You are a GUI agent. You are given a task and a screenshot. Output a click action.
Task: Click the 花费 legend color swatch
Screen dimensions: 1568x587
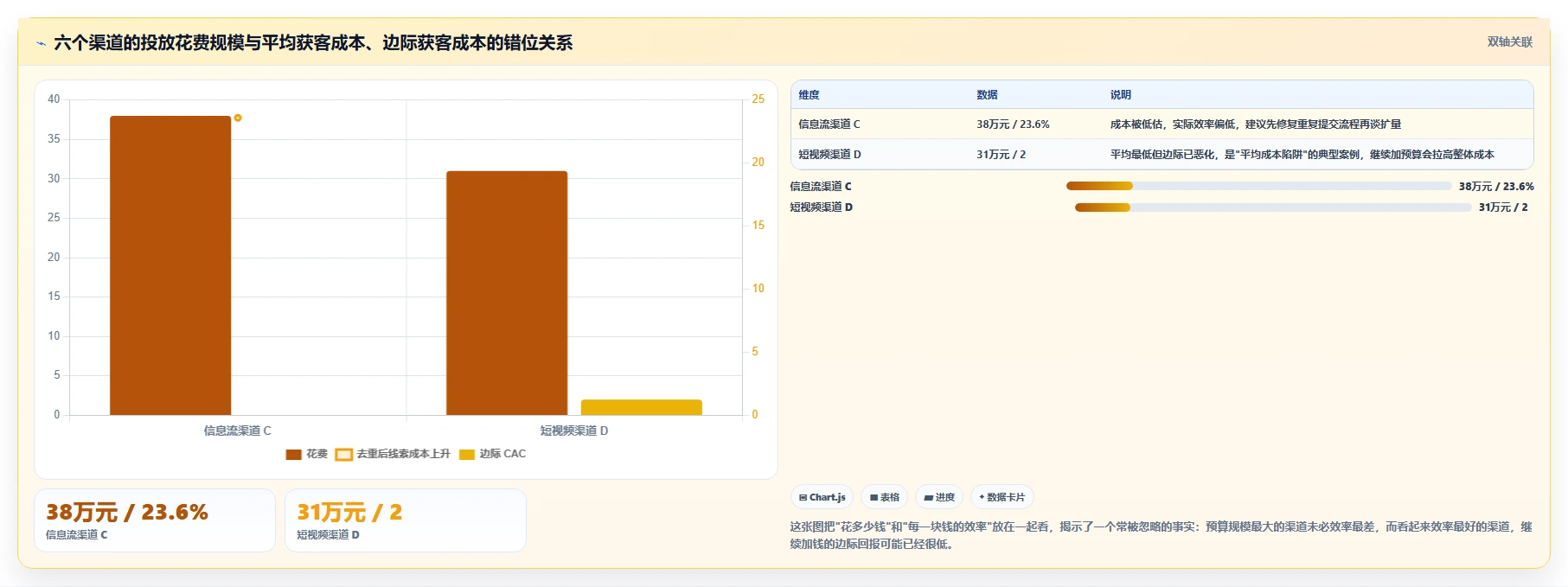coord(293,454)
